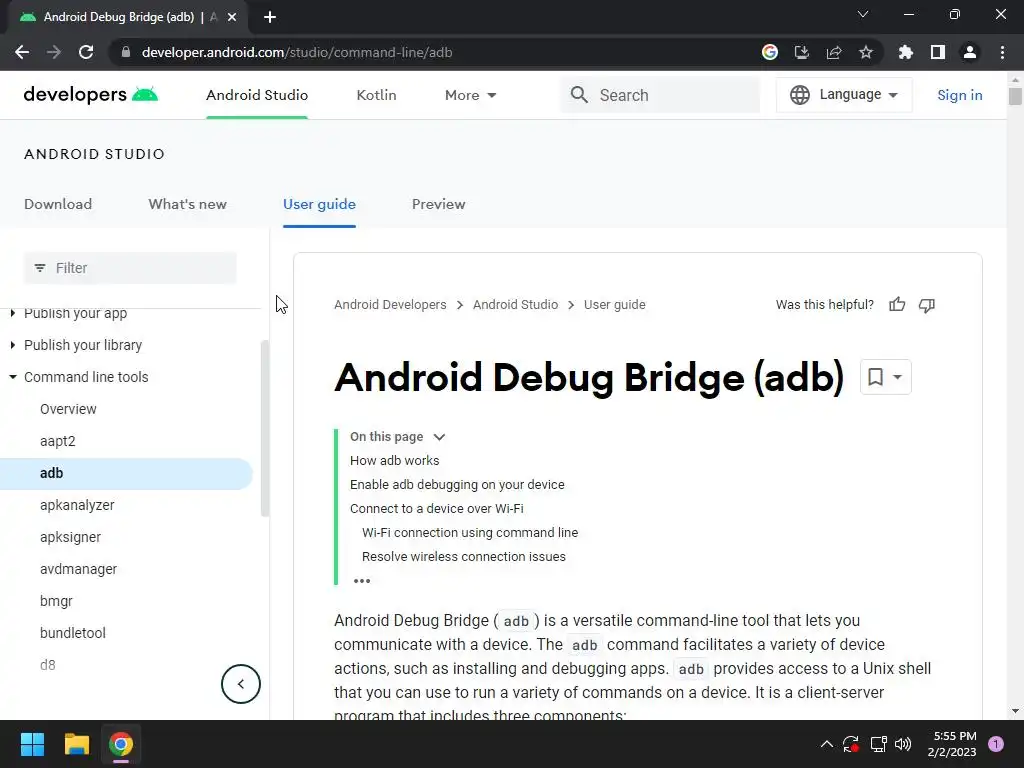Click the browser forward arrow
Image resolution: width=1024 pixels, height=768 pixels.
pos(54,52)
